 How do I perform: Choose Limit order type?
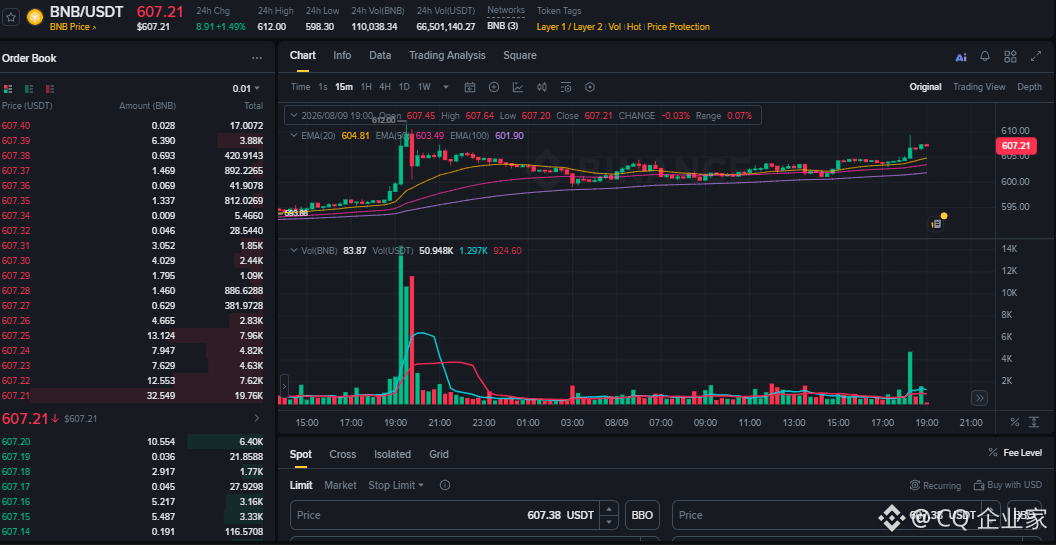tap(301, 485)
